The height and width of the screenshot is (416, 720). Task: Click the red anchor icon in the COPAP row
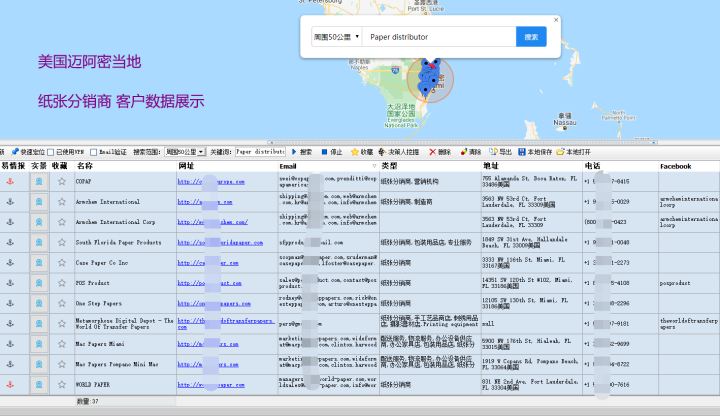coord(10,181)
